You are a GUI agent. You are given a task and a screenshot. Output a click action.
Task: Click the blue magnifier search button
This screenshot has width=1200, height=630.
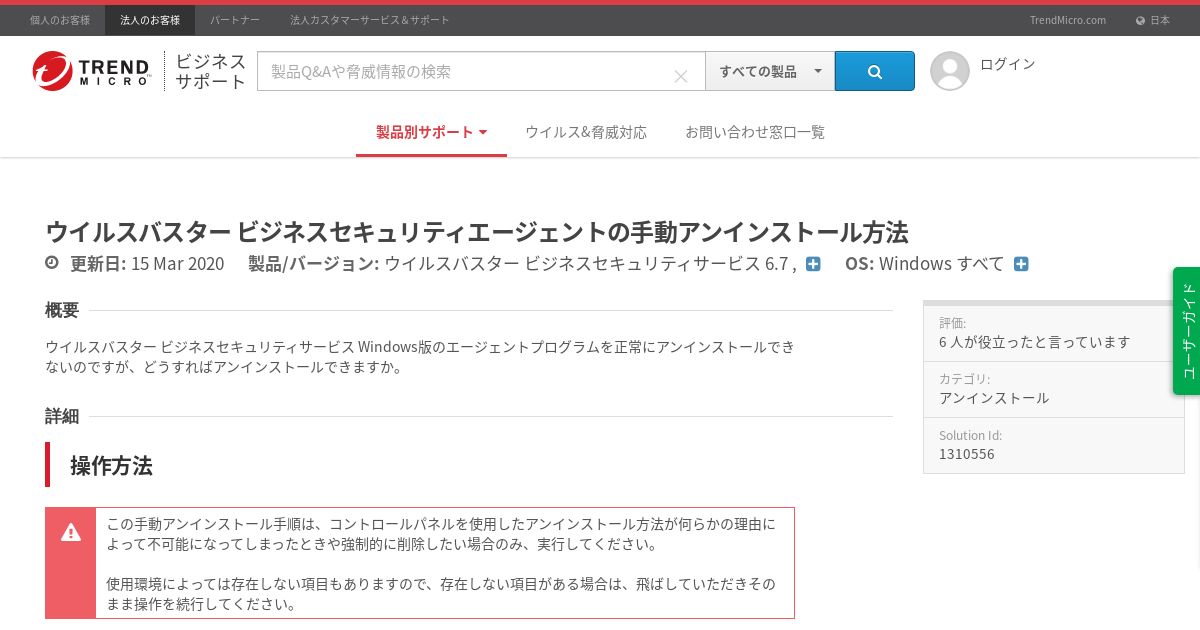[875, 71]
